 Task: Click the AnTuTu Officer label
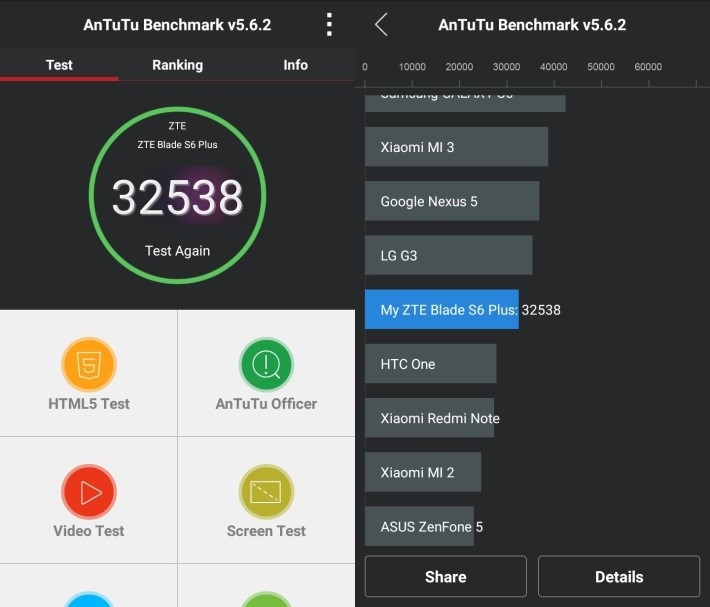266,404
